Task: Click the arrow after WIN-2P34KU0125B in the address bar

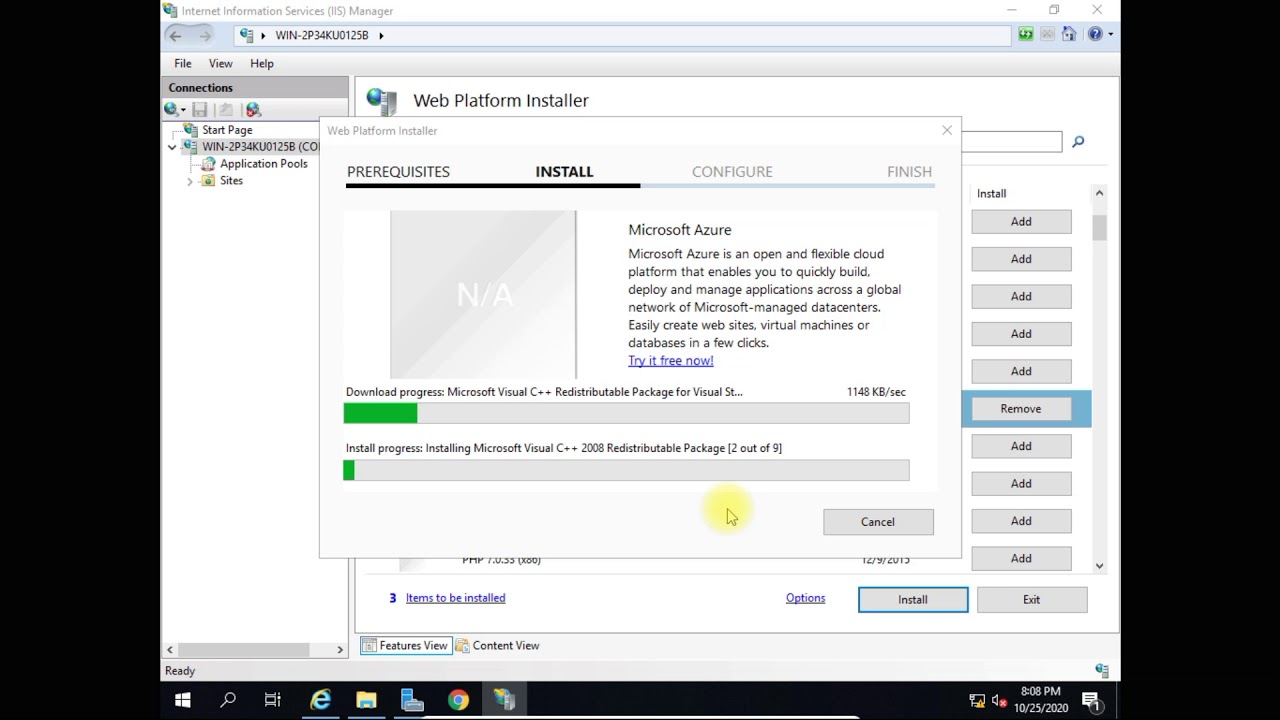Action: click(381, 35)
